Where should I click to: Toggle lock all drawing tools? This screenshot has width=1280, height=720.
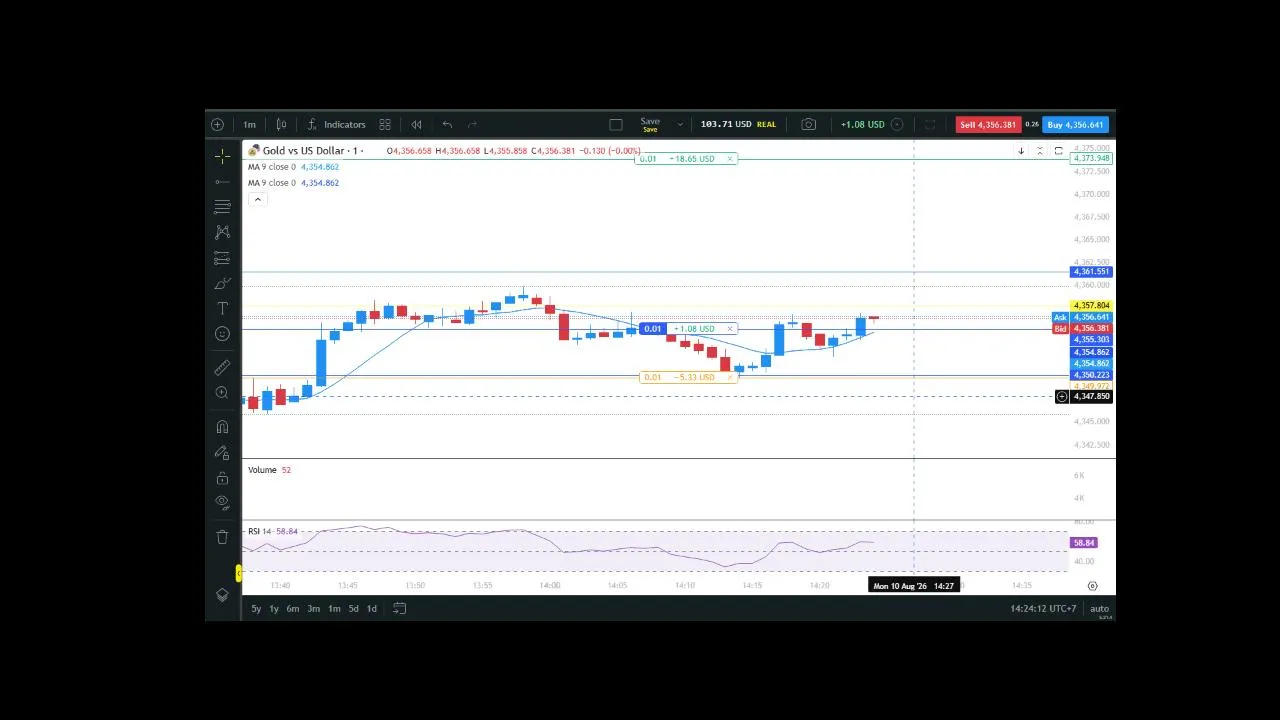(x=222, y=478)
